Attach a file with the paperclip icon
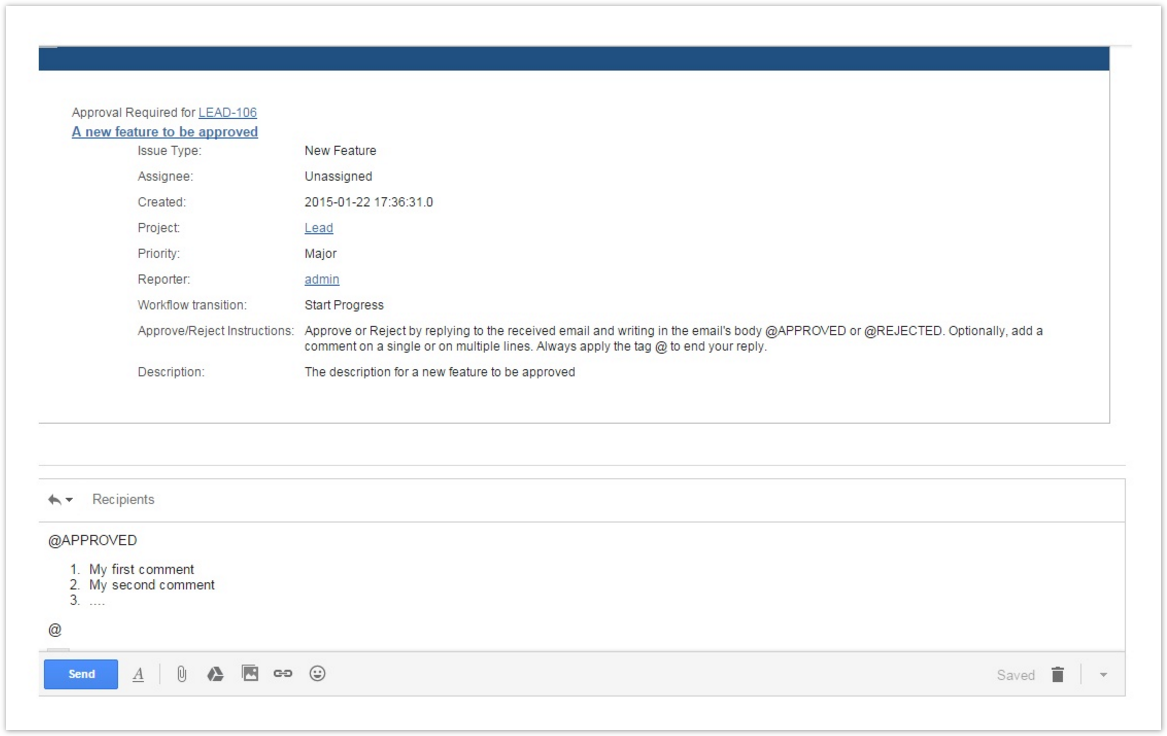 point(181,674)
